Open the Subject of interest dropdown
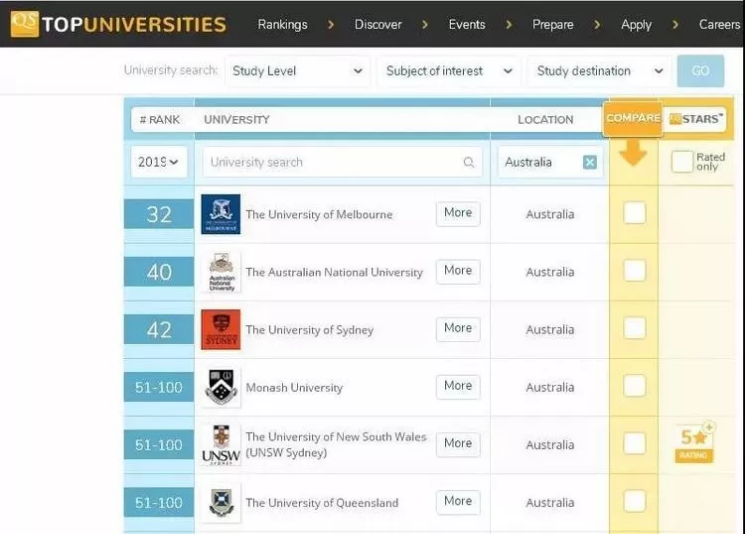 pos(449,71)
